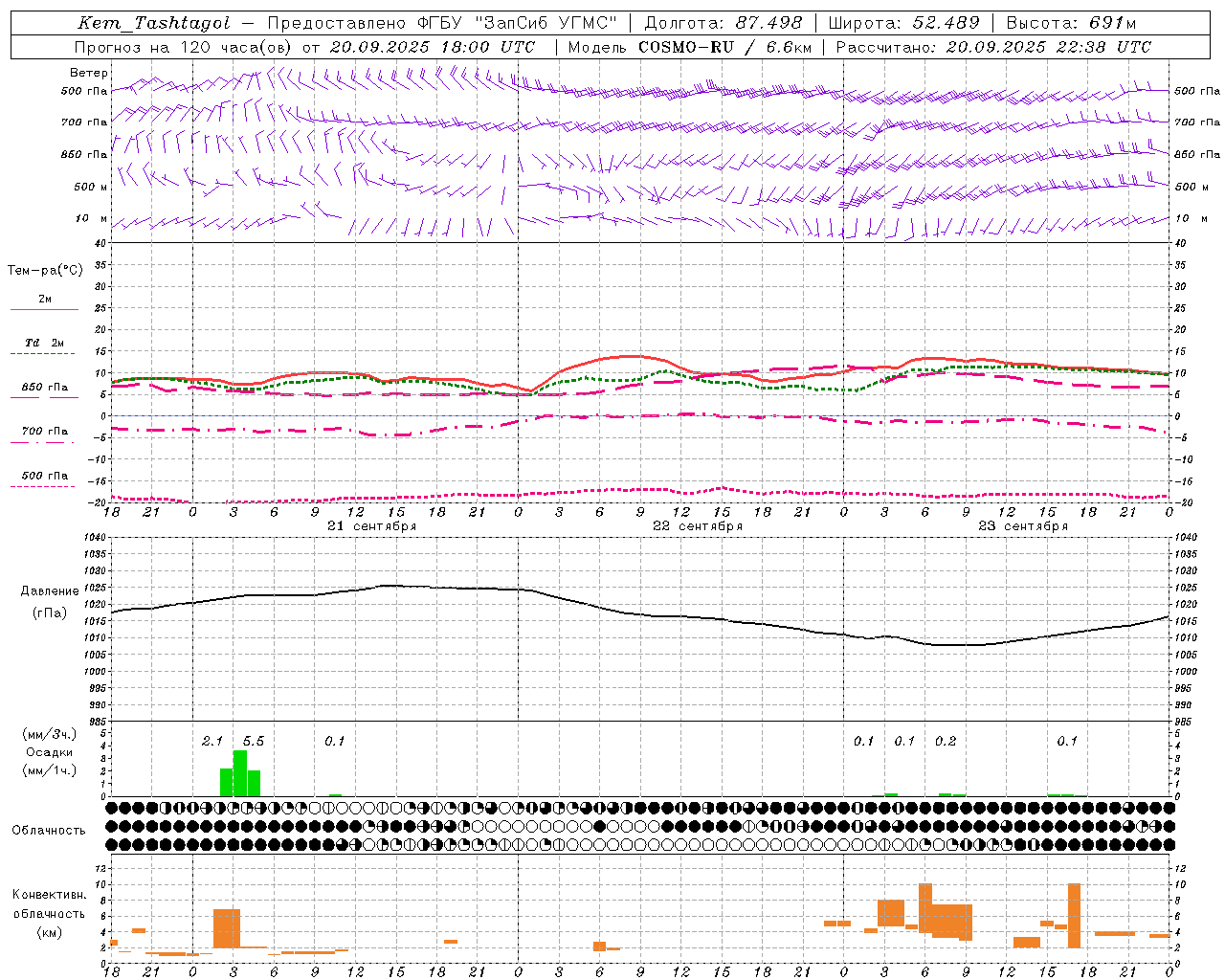Screen dimensions: 1225x980
Task: Click the 500 гПа dotted temperature legend entry
Action: pyautogui.click(x=44, y=476)
